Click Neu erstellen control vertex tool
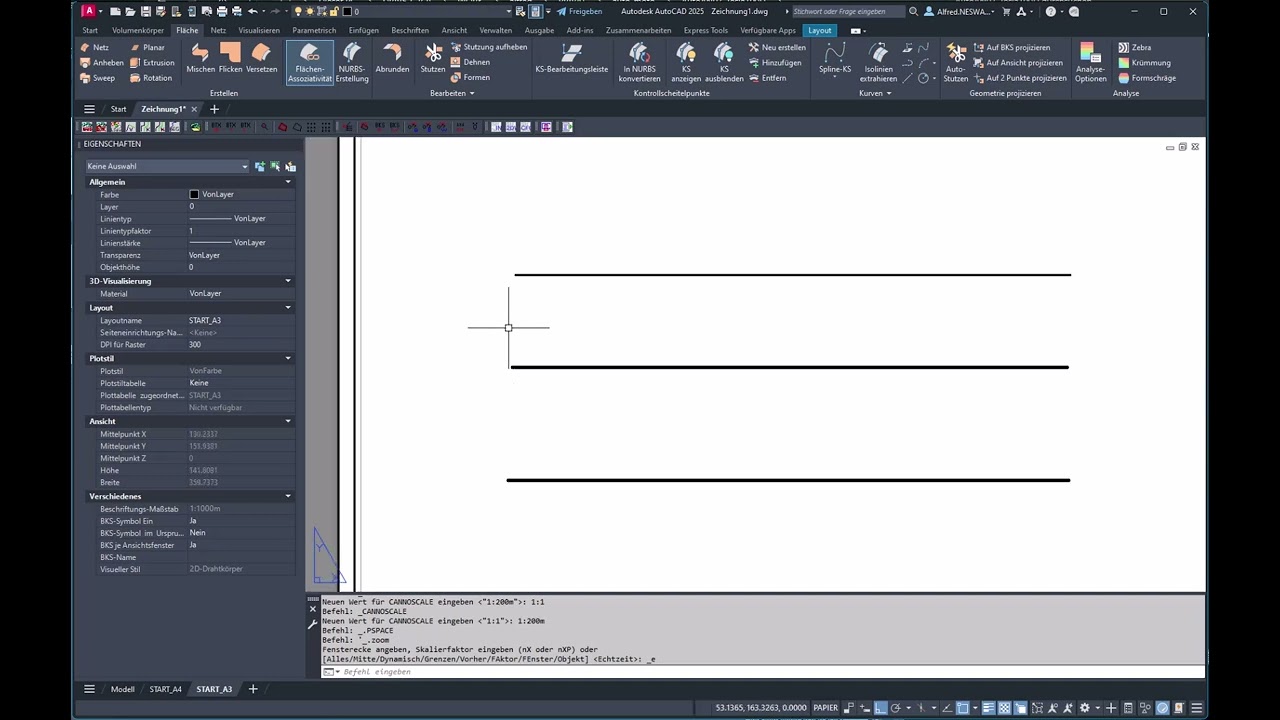Screen dimensions: 1280x720 pyautogui.click(x=777, y=47)
